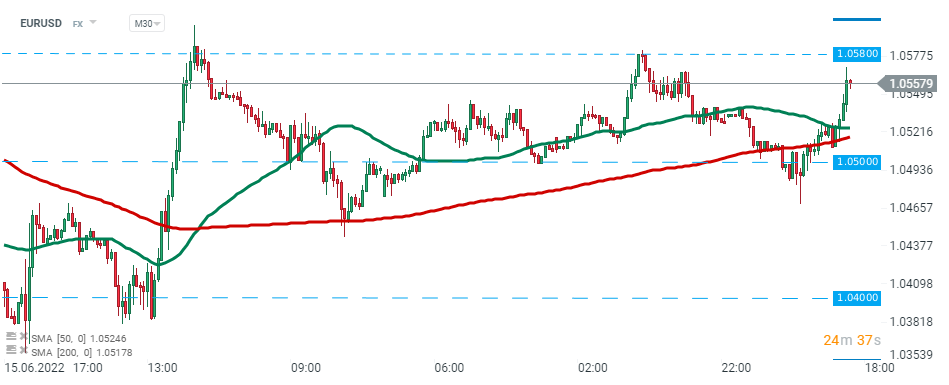Click the current price tag 1.05579
The height and width of the screenshot is (385, 949).
click(x=911, y=83)
